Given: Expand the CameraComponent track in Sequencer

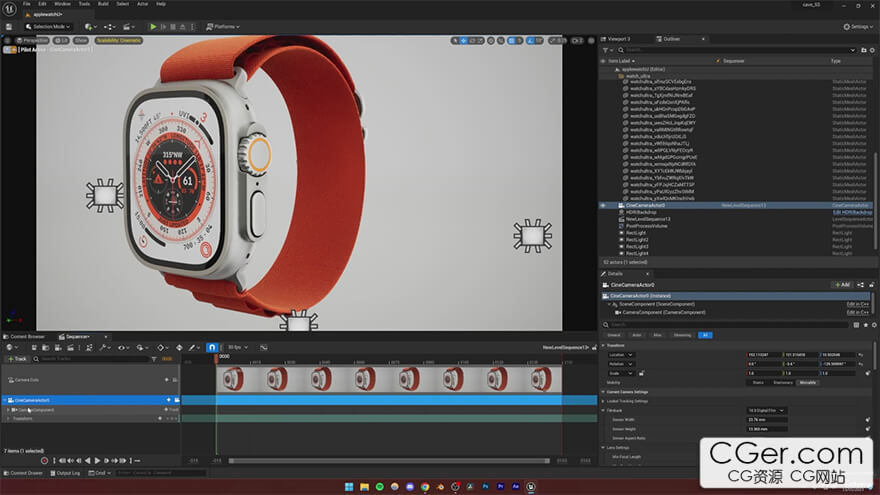Looking at the screenshot, I should (x=8, y=410).
